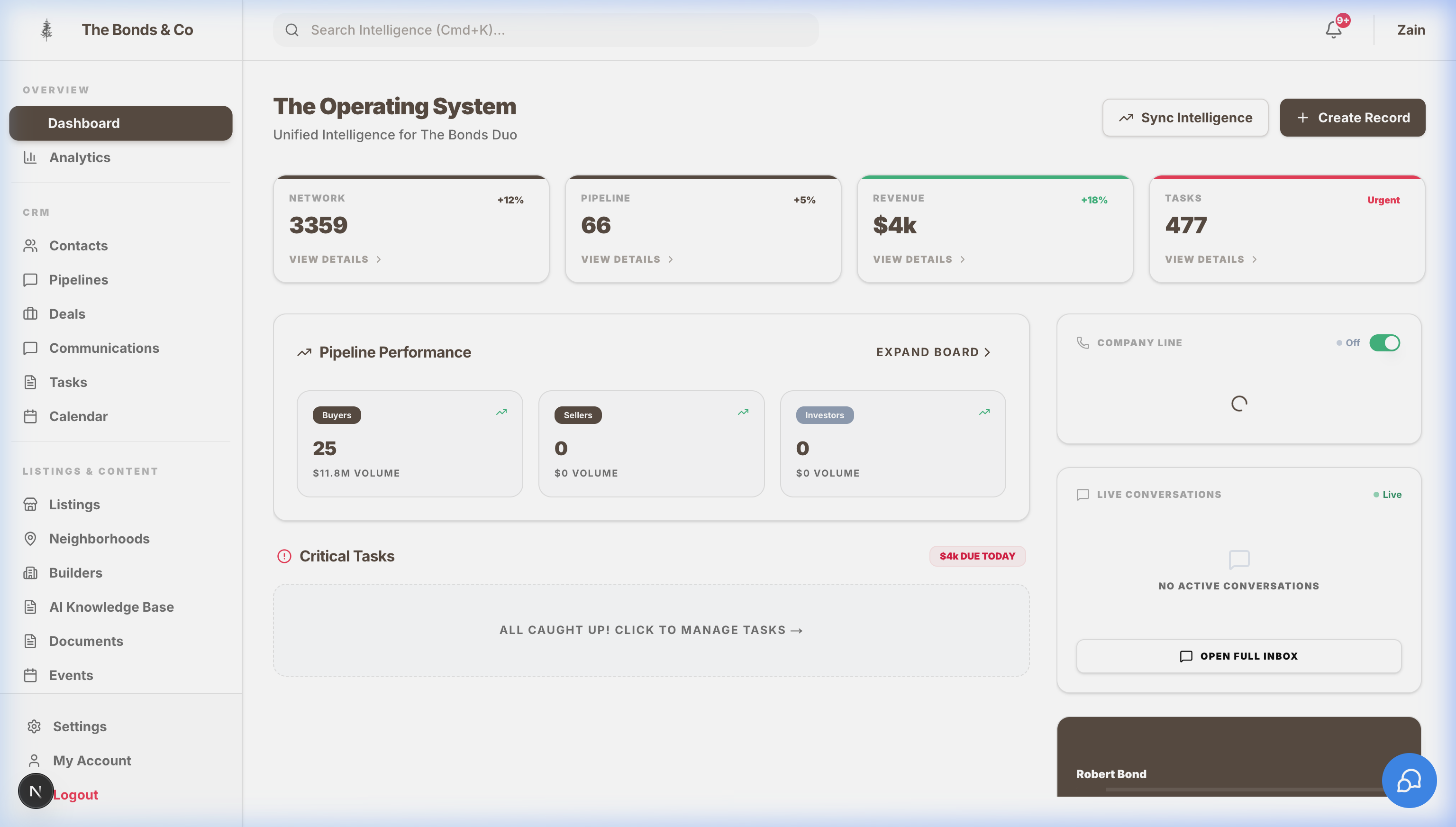
Task: Click the My Account person icon
Action: [x=34, y=761]
